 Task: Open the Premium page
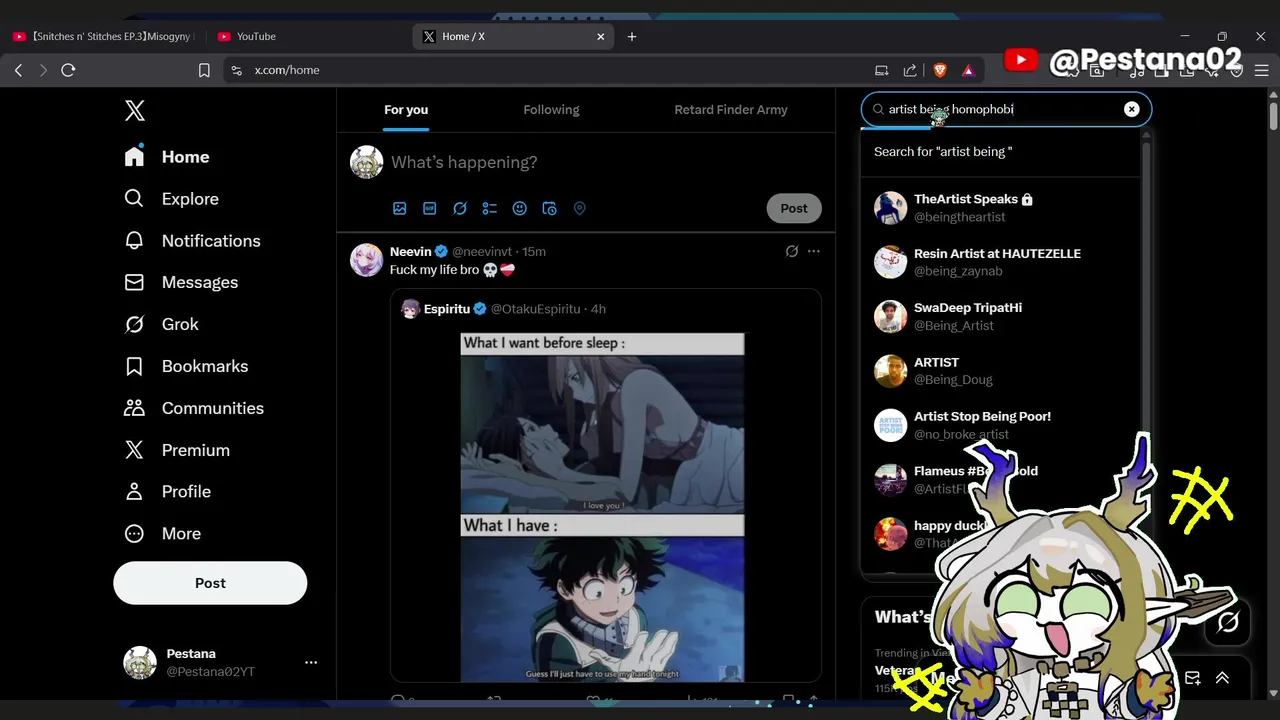tap(176, 450)
